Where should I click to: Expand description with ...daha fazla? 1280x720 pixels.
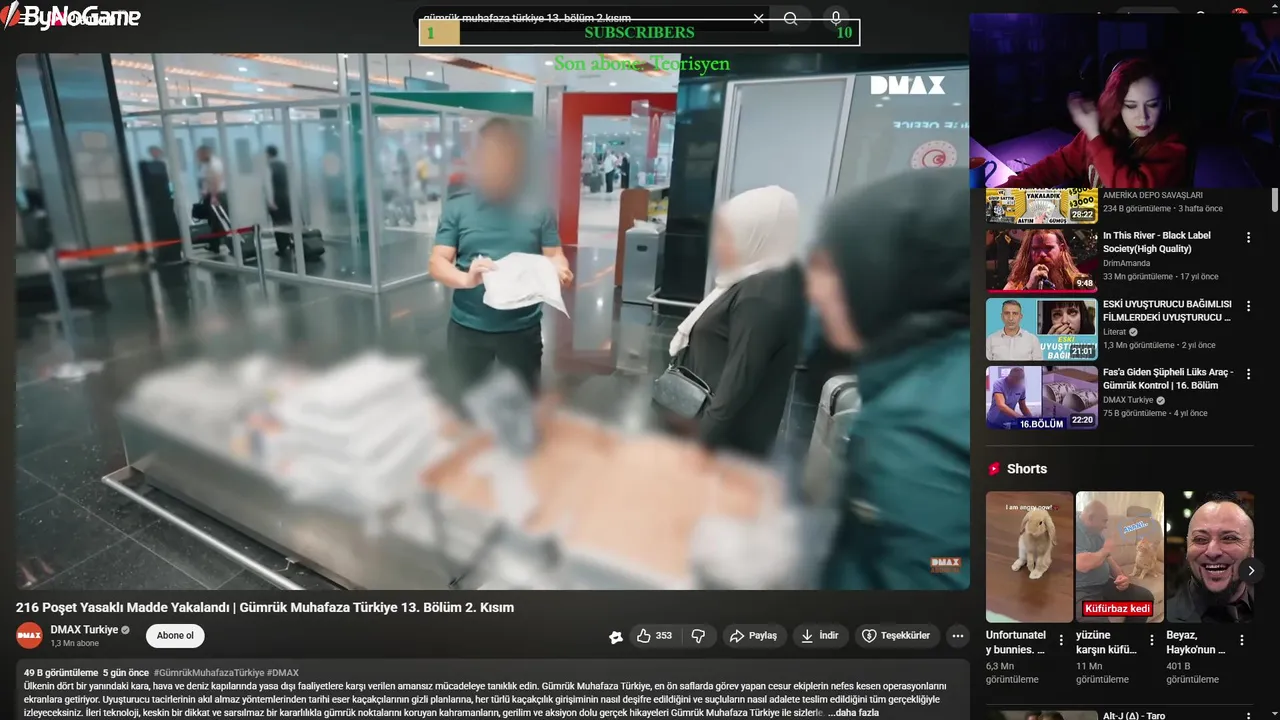(x=853, y=712)
